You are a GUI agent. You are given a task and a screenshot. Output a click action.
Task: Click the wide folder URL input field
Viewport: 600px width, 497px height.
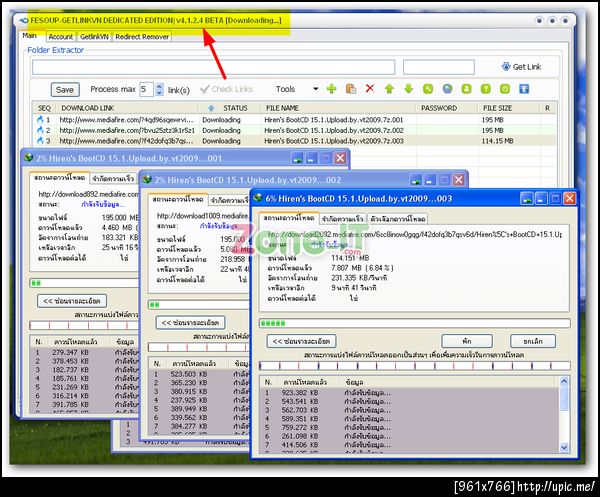tap(214, 67)
